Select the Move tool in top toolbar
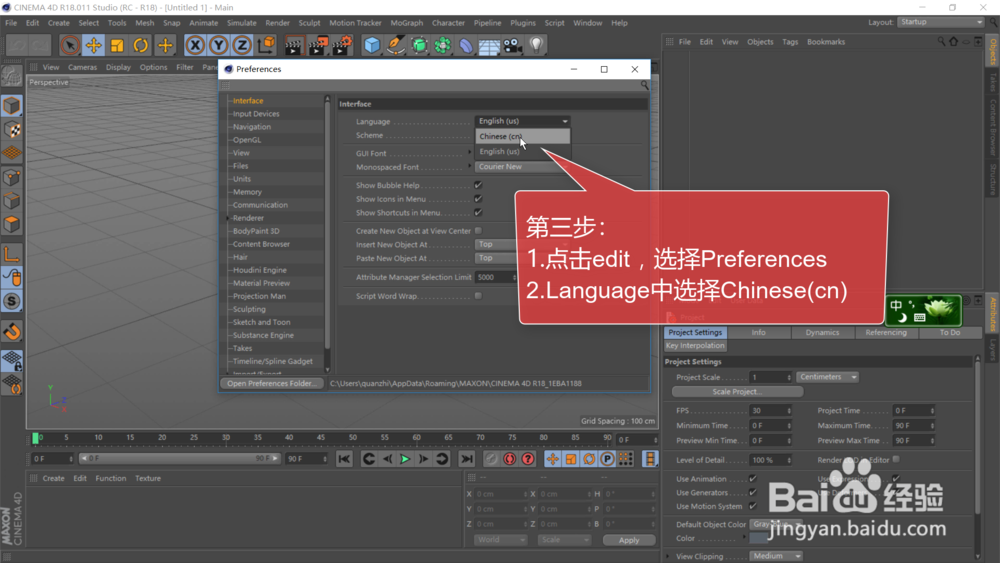This screenshot has width=1000, height=563. (x=94, y=45)
